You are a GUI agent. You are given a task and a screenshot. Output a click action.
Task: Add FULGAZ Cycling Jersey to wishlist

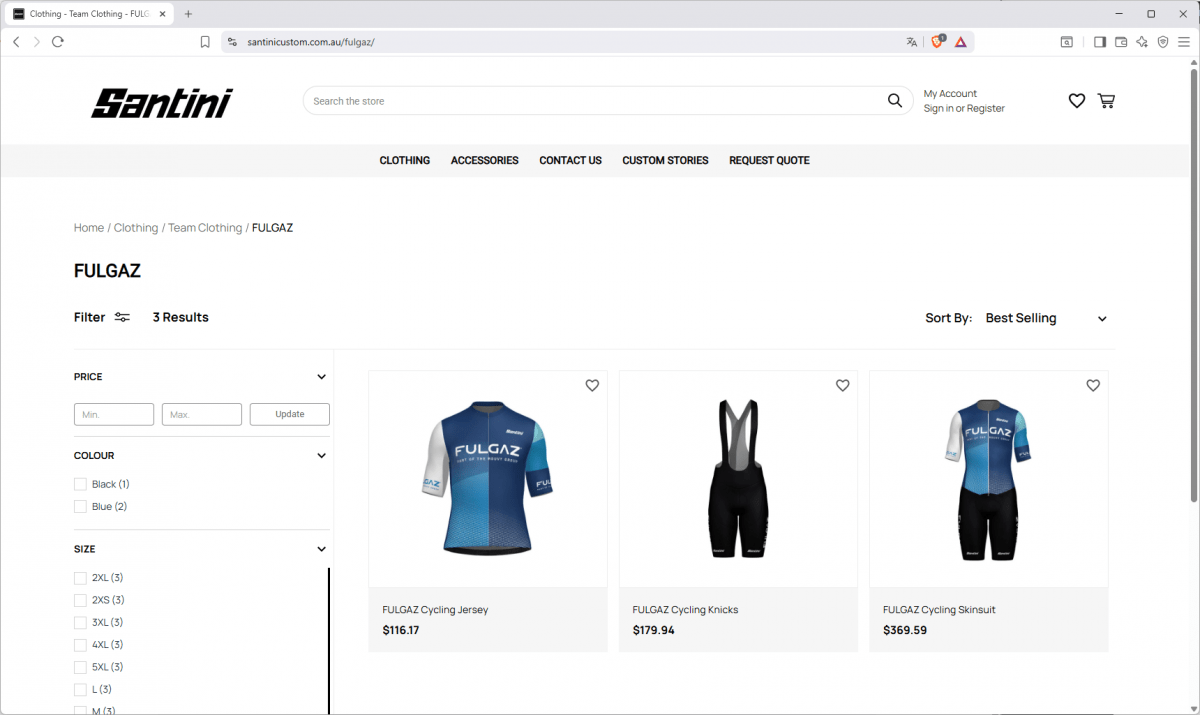pyautogui.click(x=592, y=386)
